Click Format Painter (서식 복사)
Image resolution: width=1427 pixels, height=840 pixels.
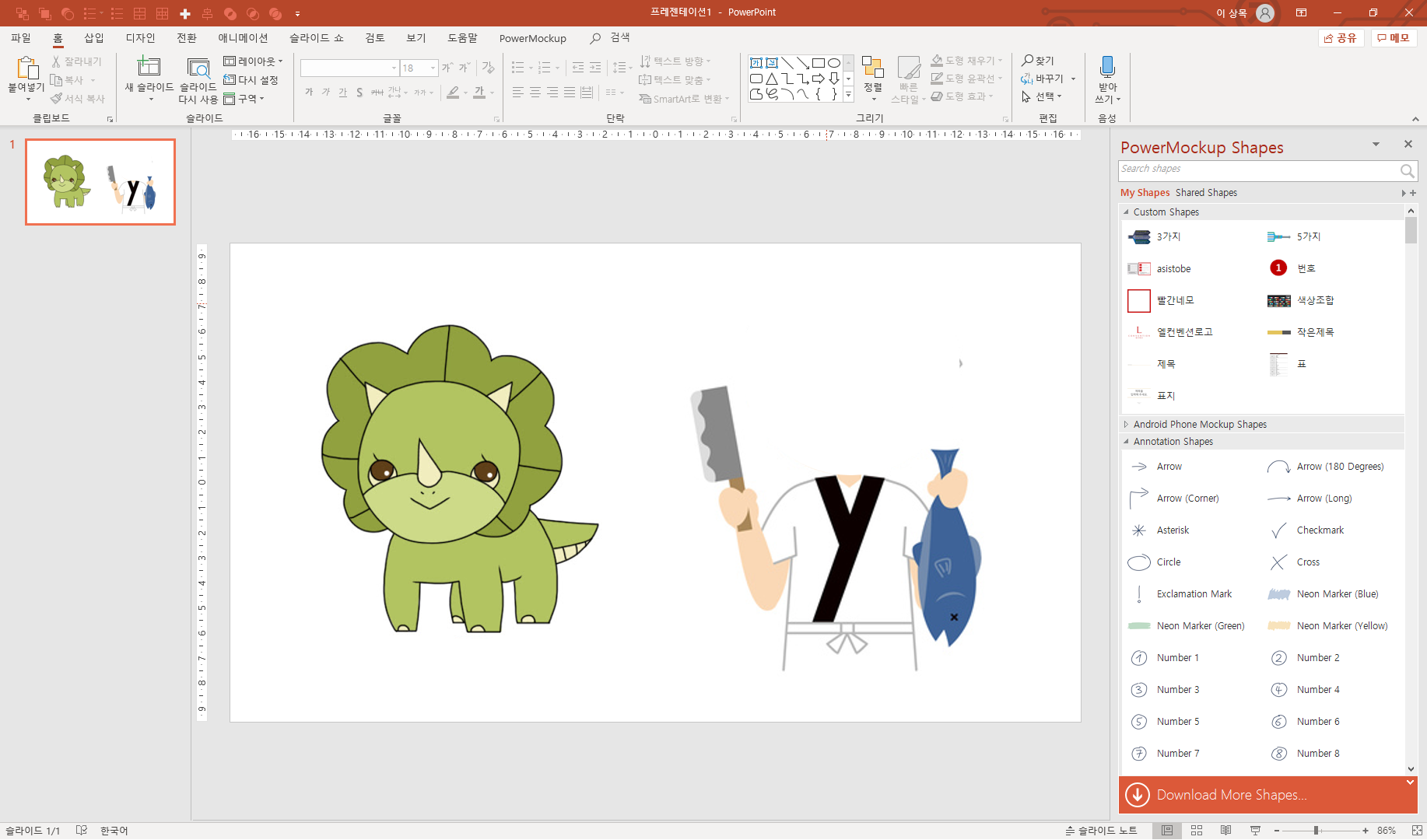[77, 99]
